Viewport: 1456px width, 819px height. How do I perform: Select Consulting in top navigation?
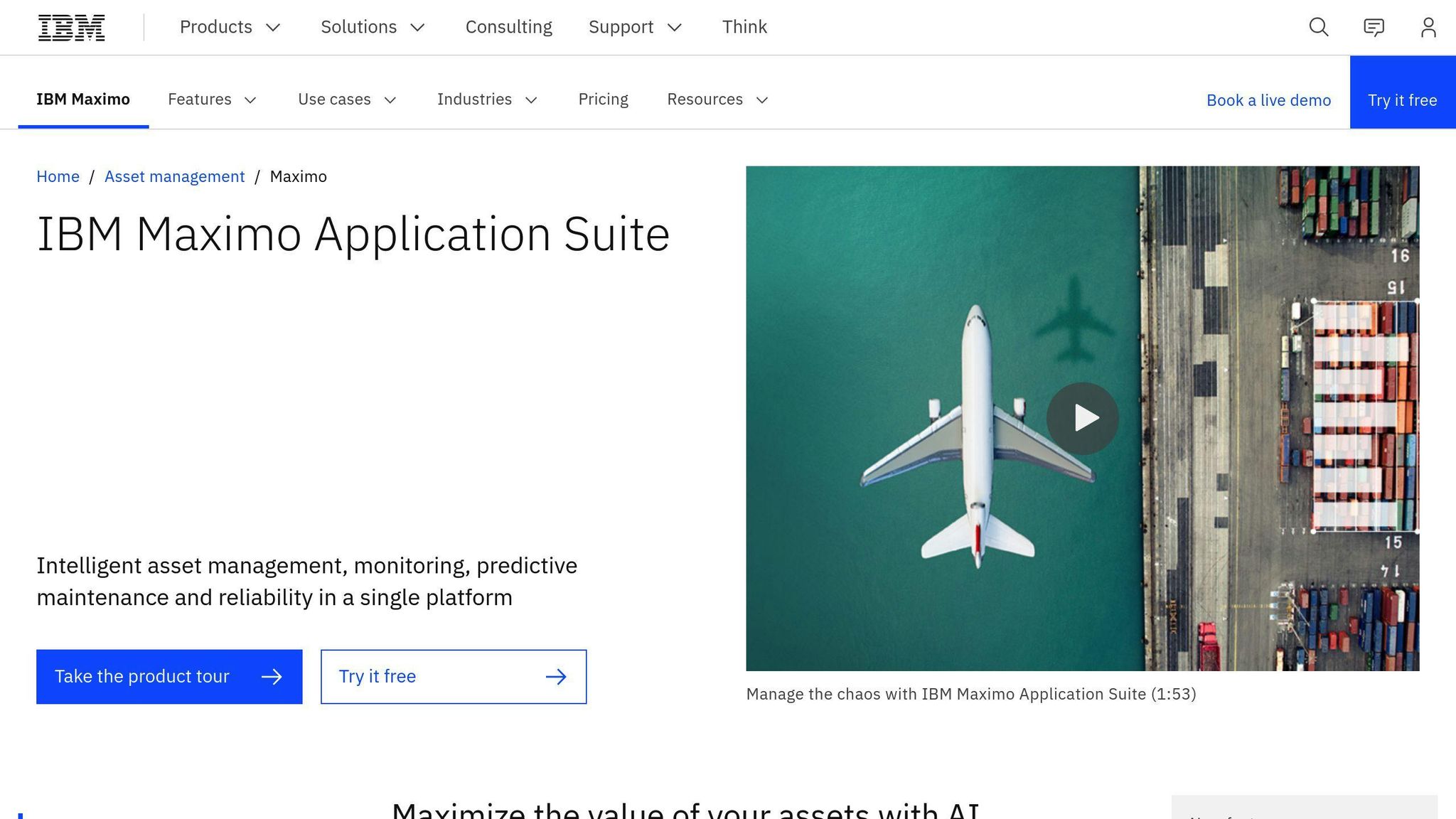(508, 27)
